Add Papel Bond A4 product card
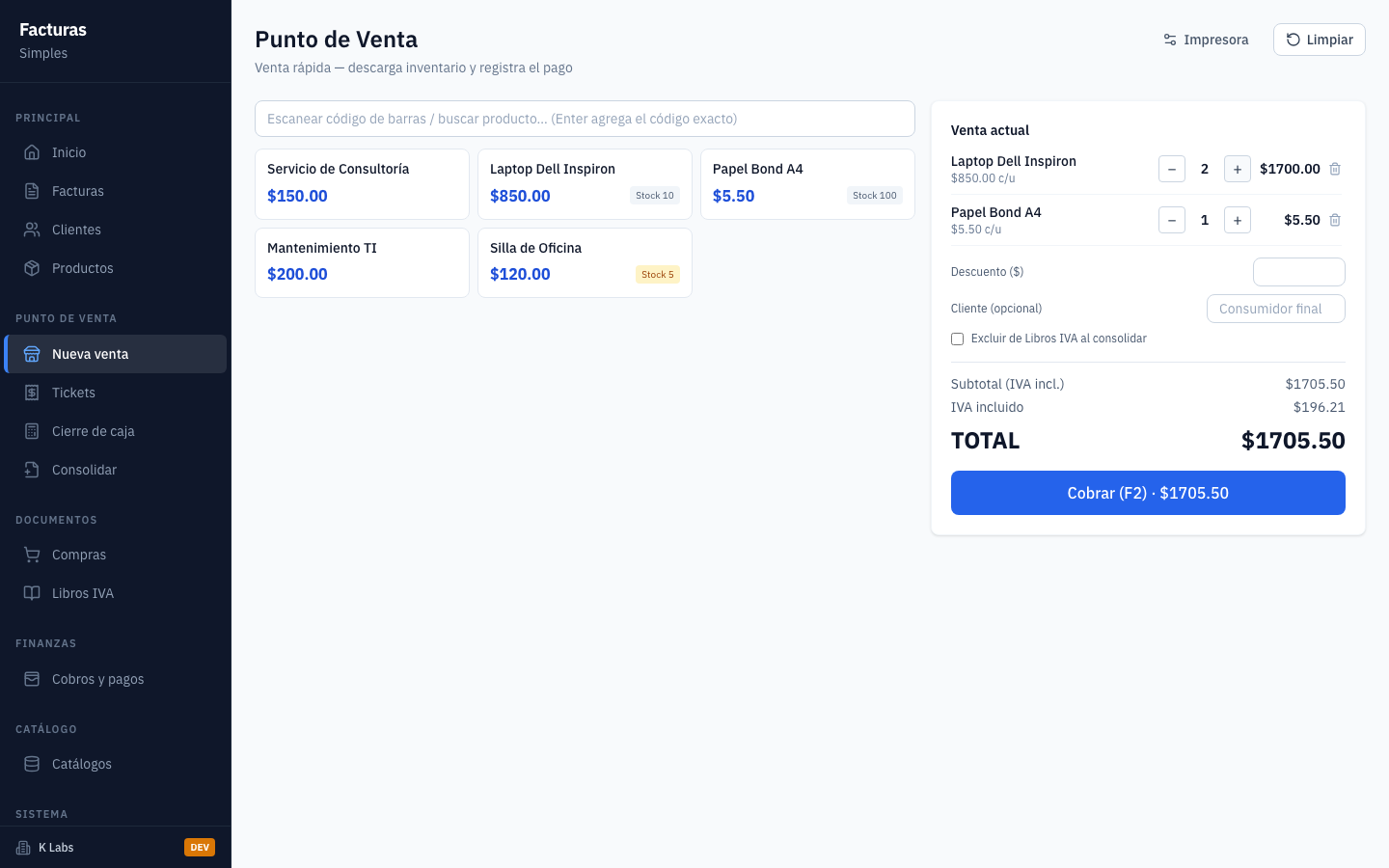The image size is (1389, 868). coord(807,183)
